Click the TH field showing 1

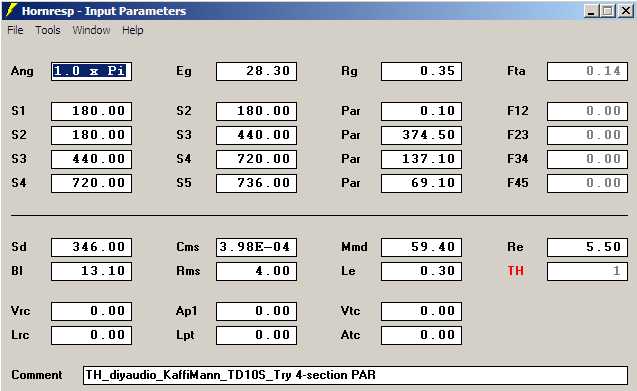[x=587, y=272]
